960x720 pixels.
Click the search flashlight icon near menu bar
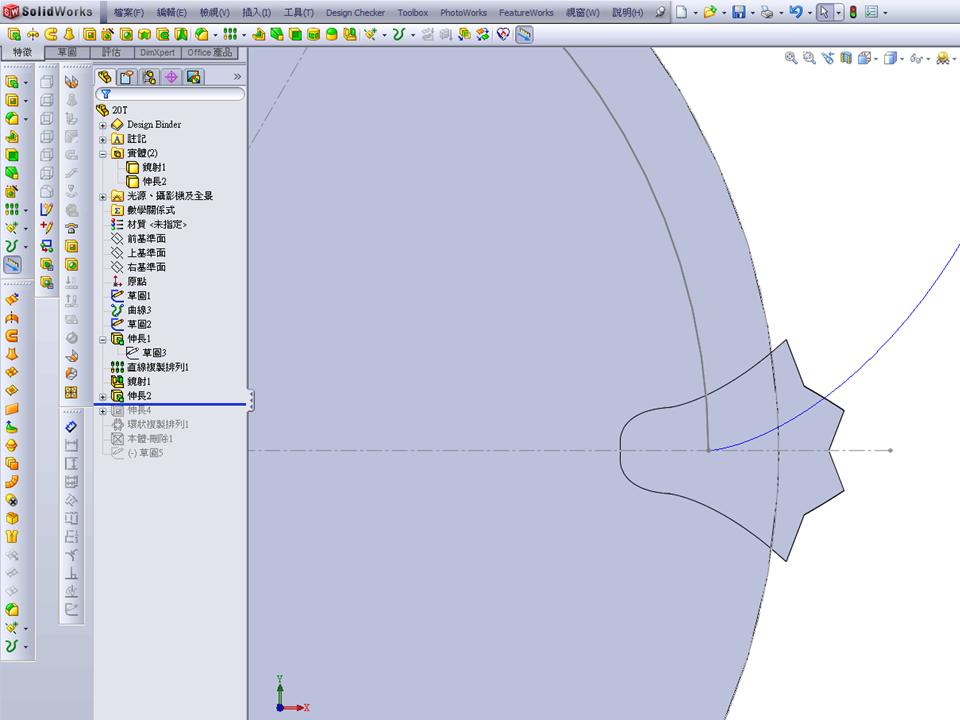click(x=660, y=12)
